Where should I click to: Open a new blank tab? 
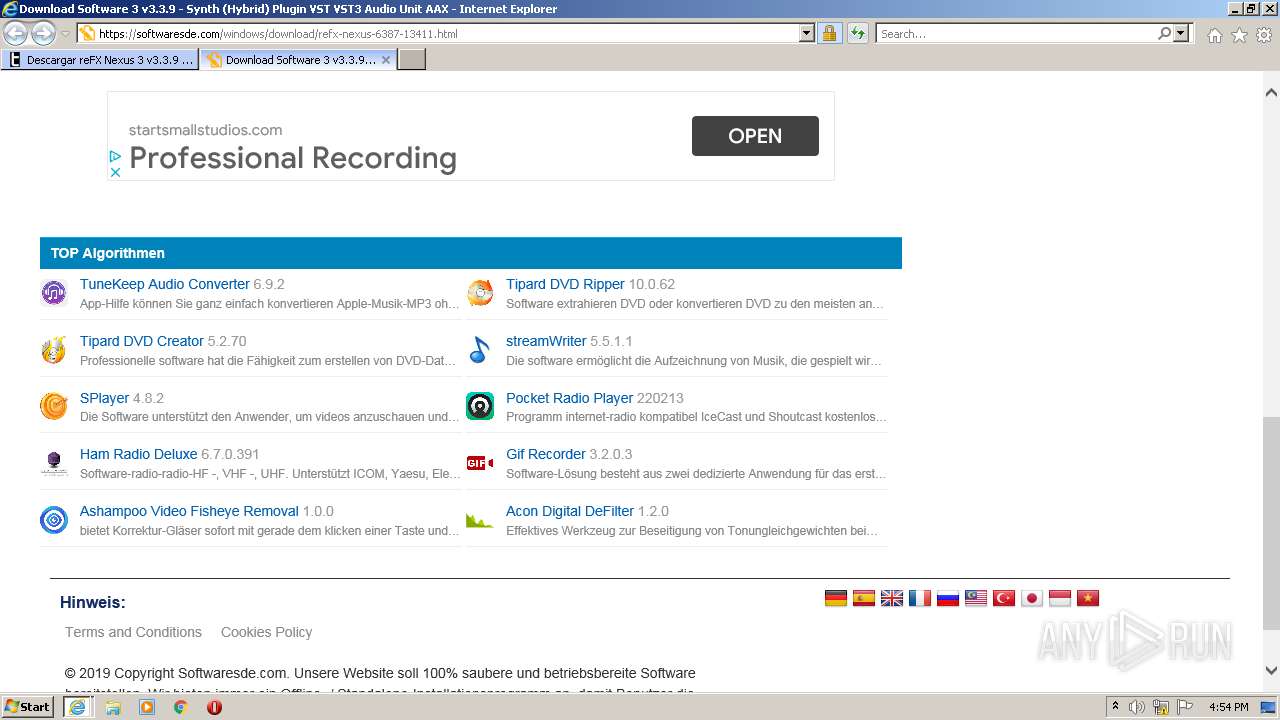pyautogui.click(x=412, y=60)
